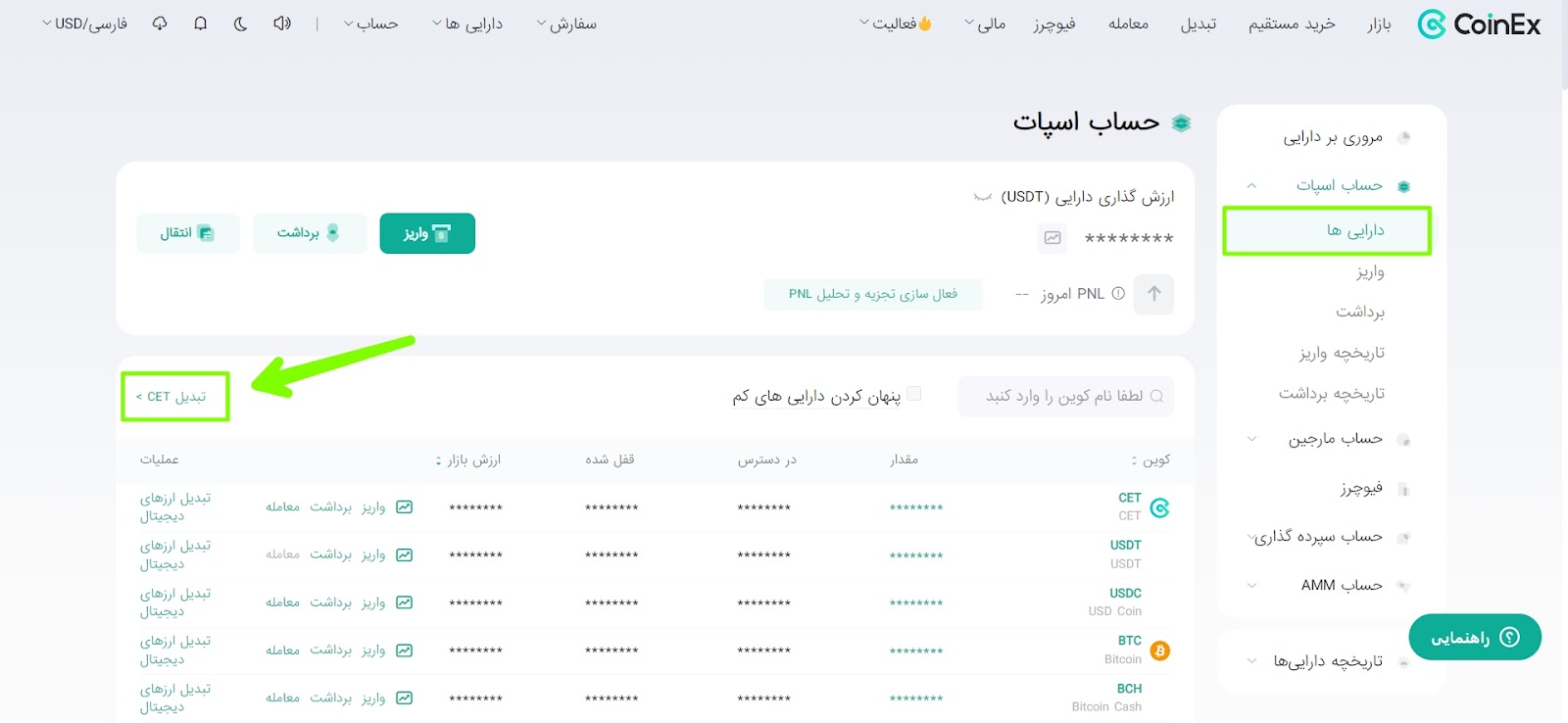Screen dimensions: 1568x723
Task: Open the تبدیل convert menu item
Action: point(1199,24)
